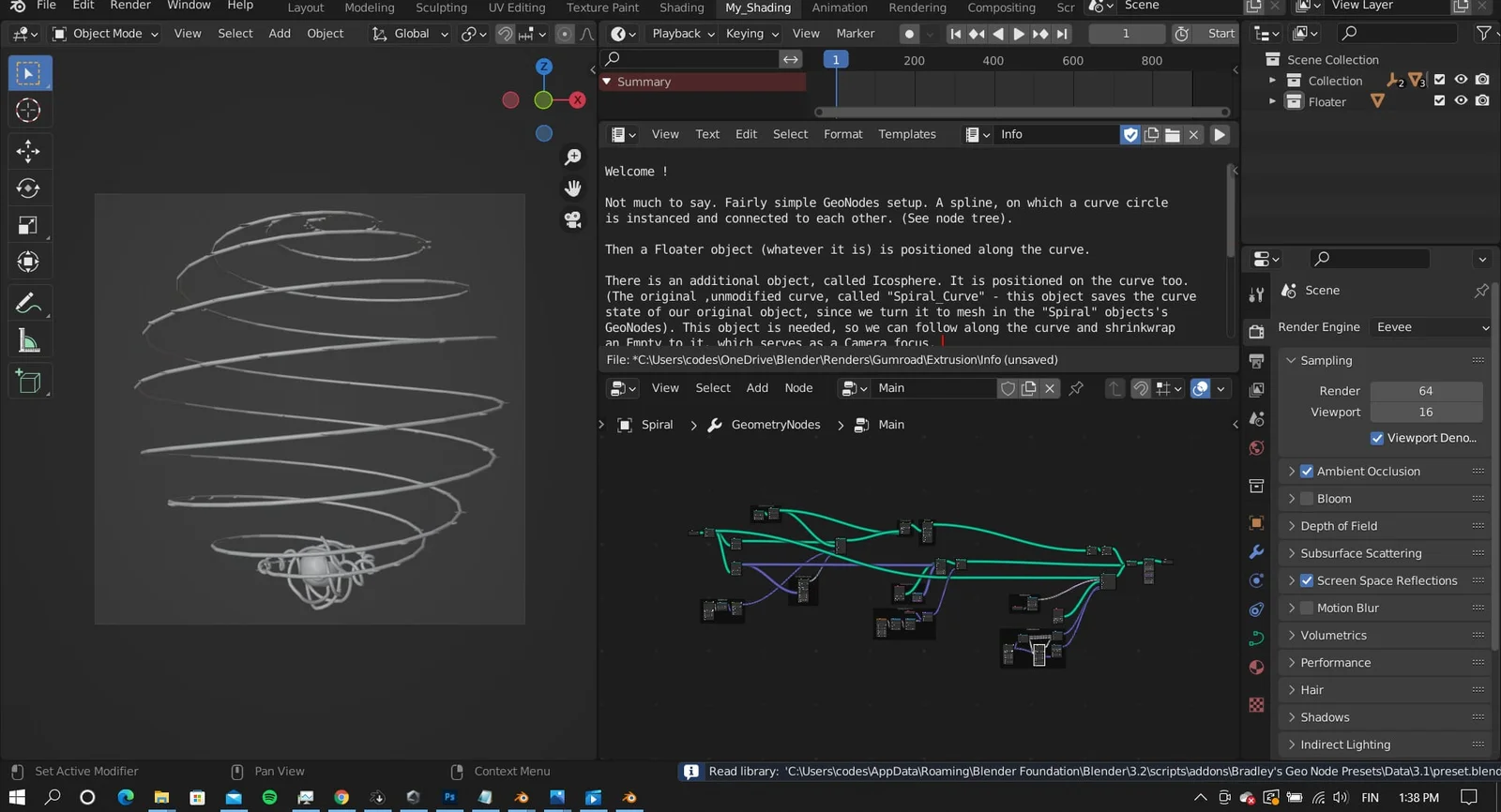Viewport: 1501px width, 812px height.
Task: Toggle the node editor overlay button
Action: [x=1200, y=388]
